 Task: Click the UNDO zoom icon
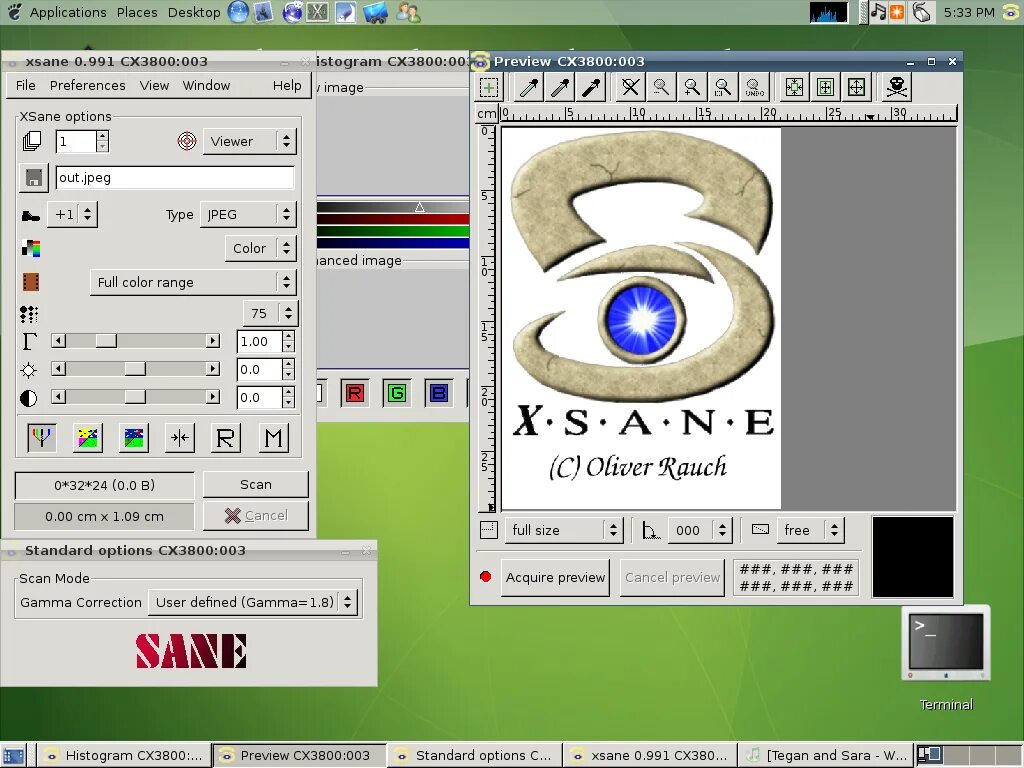click(x=754, y=87)
